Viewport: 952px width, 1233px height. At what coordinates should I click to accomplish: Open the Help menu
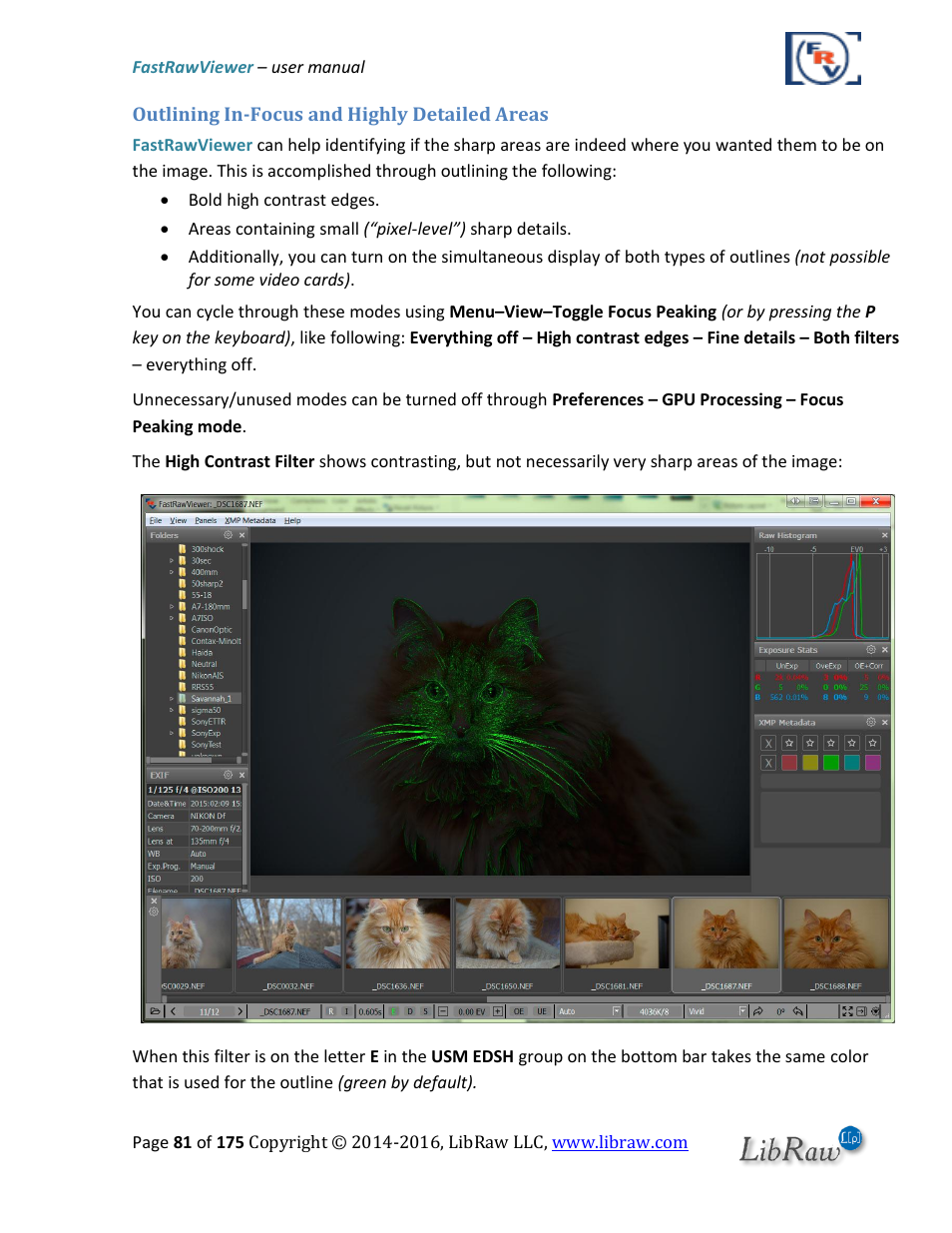292,520
